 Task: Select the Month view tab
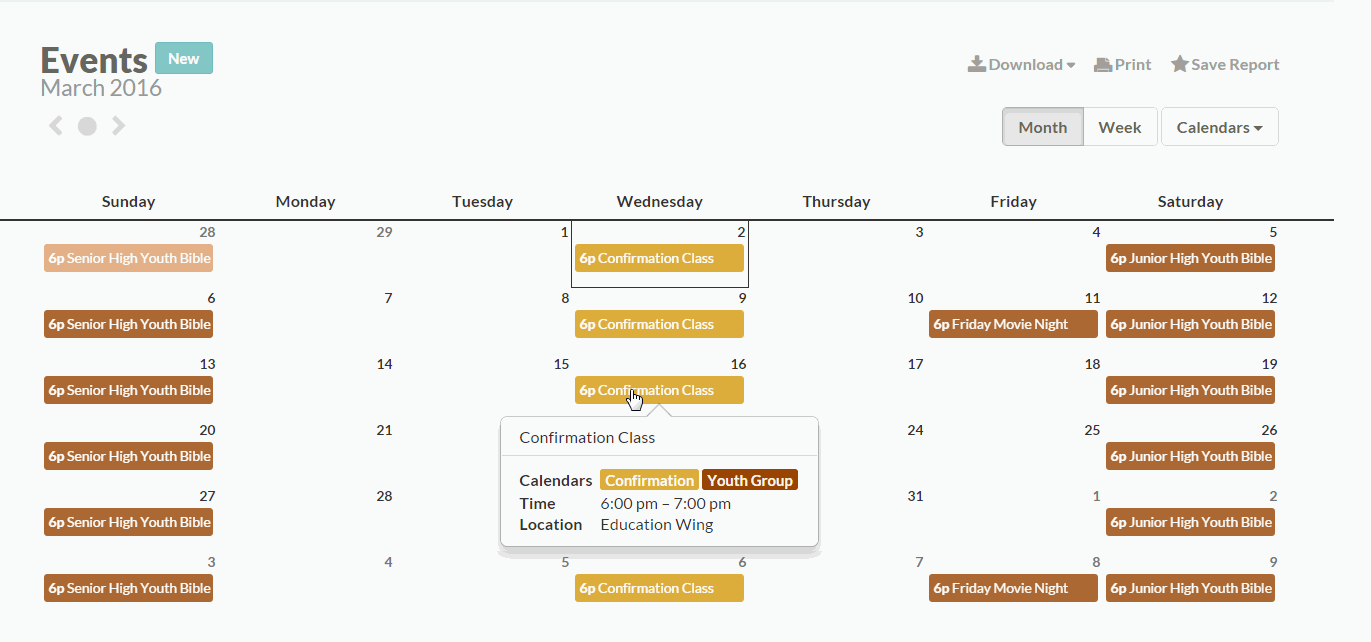pyautogui.click(x=1042, y=126)
